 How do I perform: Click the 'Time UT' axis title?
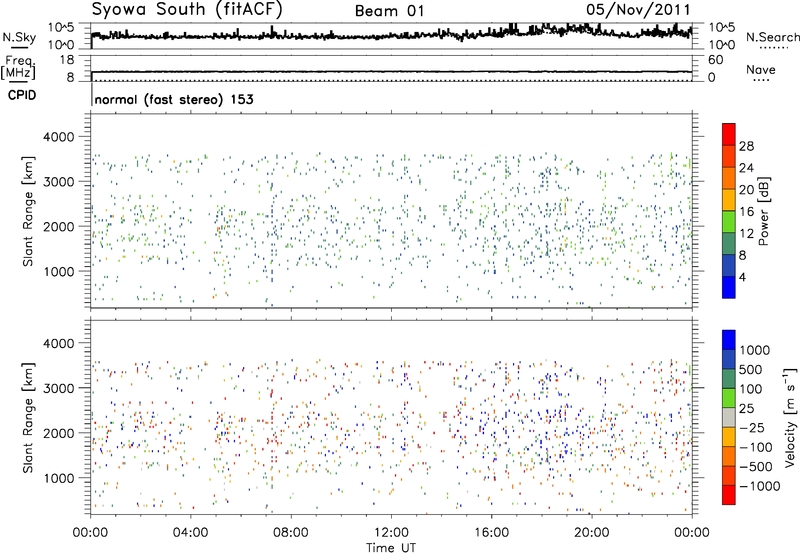pyautogui.click(x=391, y=548)
